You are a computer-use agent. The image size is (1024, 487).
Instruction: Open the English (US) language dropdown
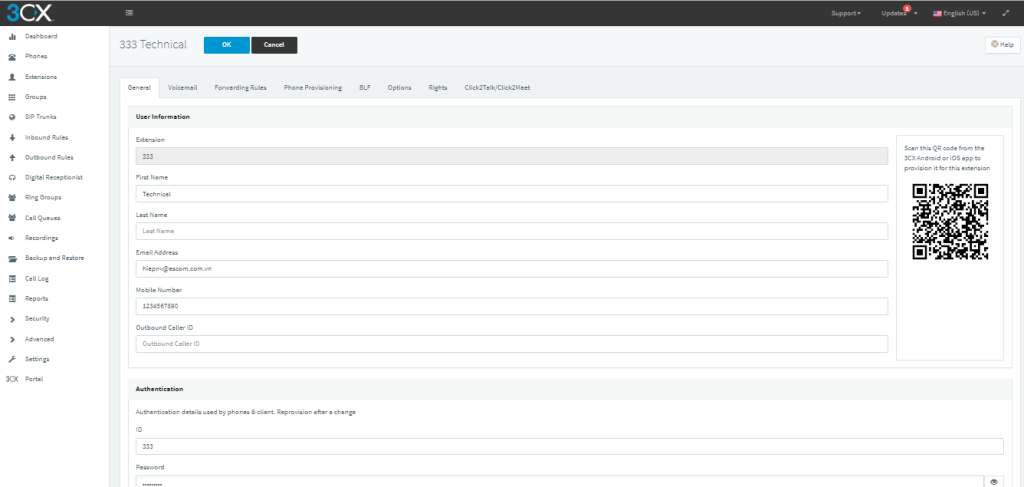pyautogui.click(x=959, y=13)
